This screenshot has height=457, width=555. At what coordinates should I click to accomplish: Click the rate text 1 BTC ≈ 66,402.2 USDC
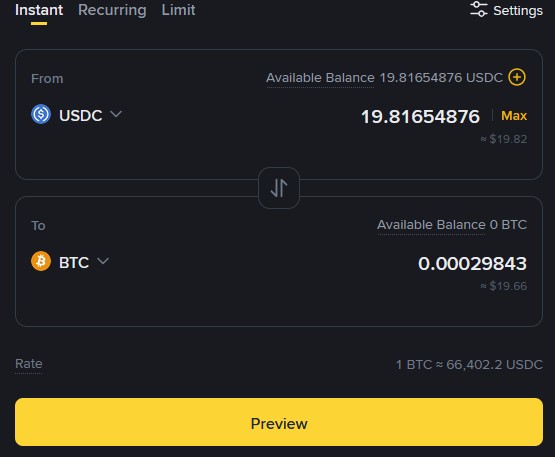[469, 365]
